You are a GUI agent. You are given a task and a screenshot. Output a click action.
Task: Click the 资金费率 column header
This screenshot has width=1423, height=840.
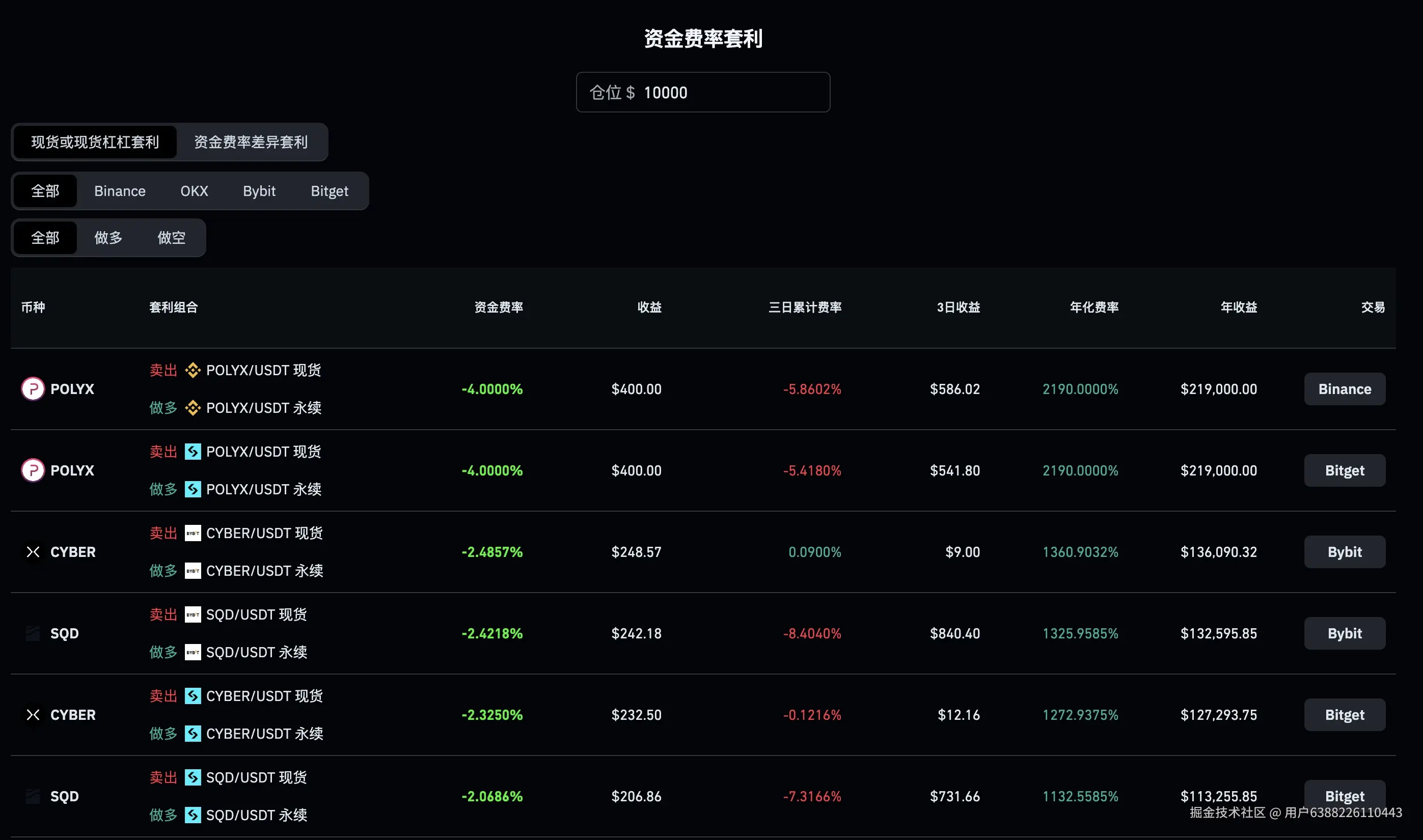click(498, 307)
